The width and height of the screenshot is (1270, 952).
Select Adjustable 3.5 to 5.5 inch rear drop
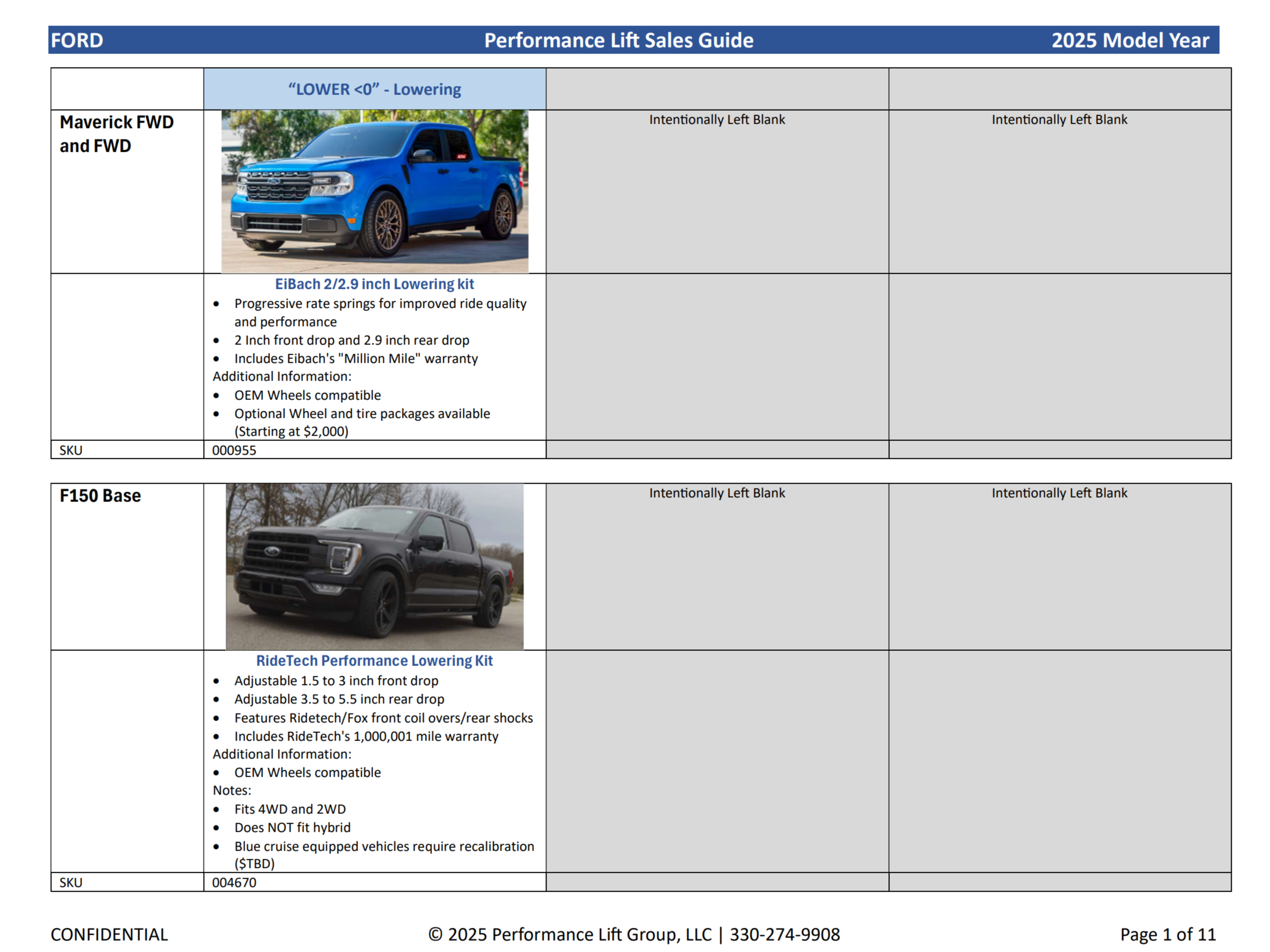(x=339, y=699)
